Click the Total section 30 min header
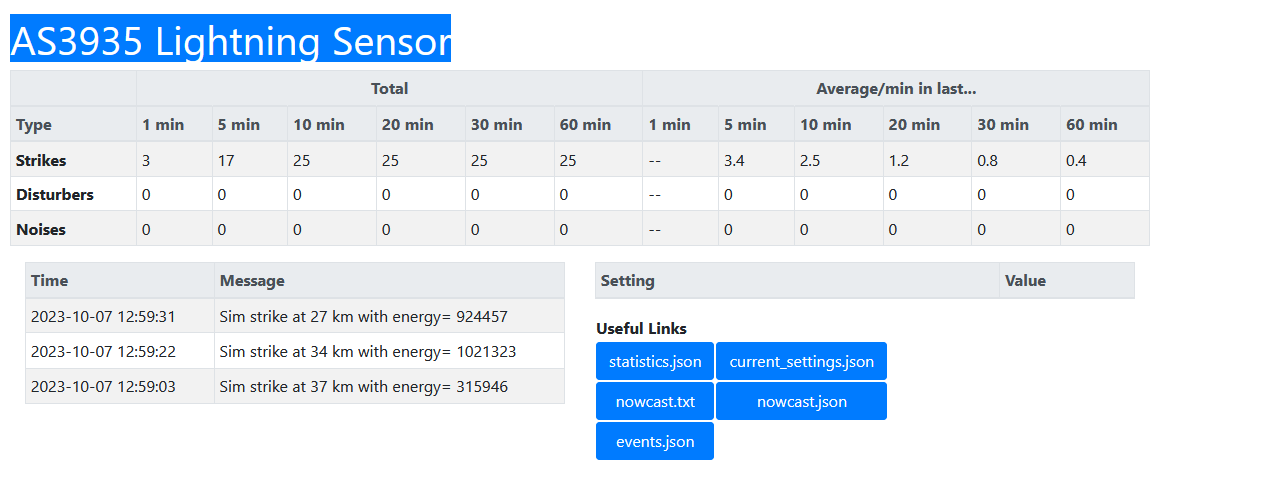Image resolution: width=1272 pixels, height=494 pixels. 510,124
